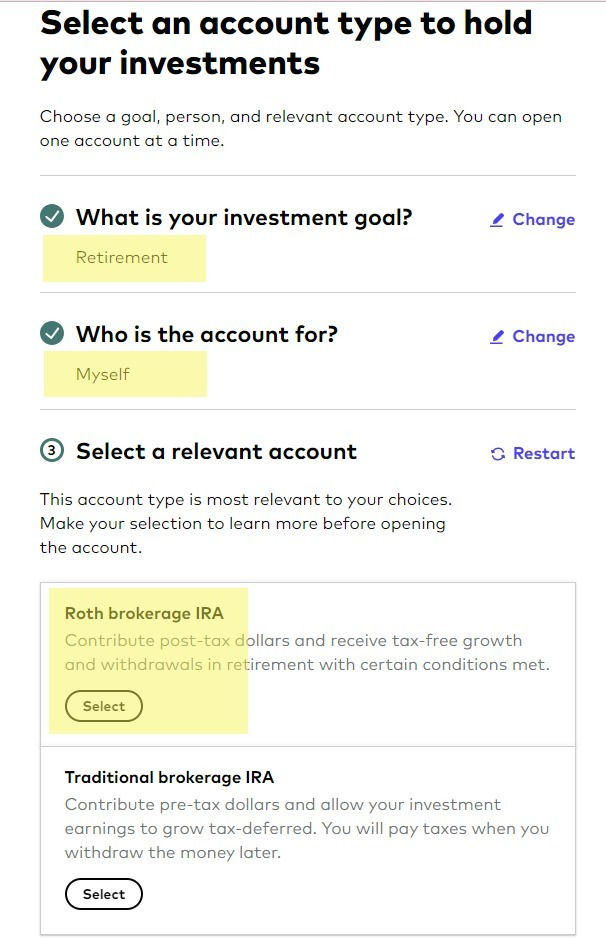Image resolution: width=606 pixels, height=939 pixels.
Task: Open Change for your investment goal
Action: point(543,219)
